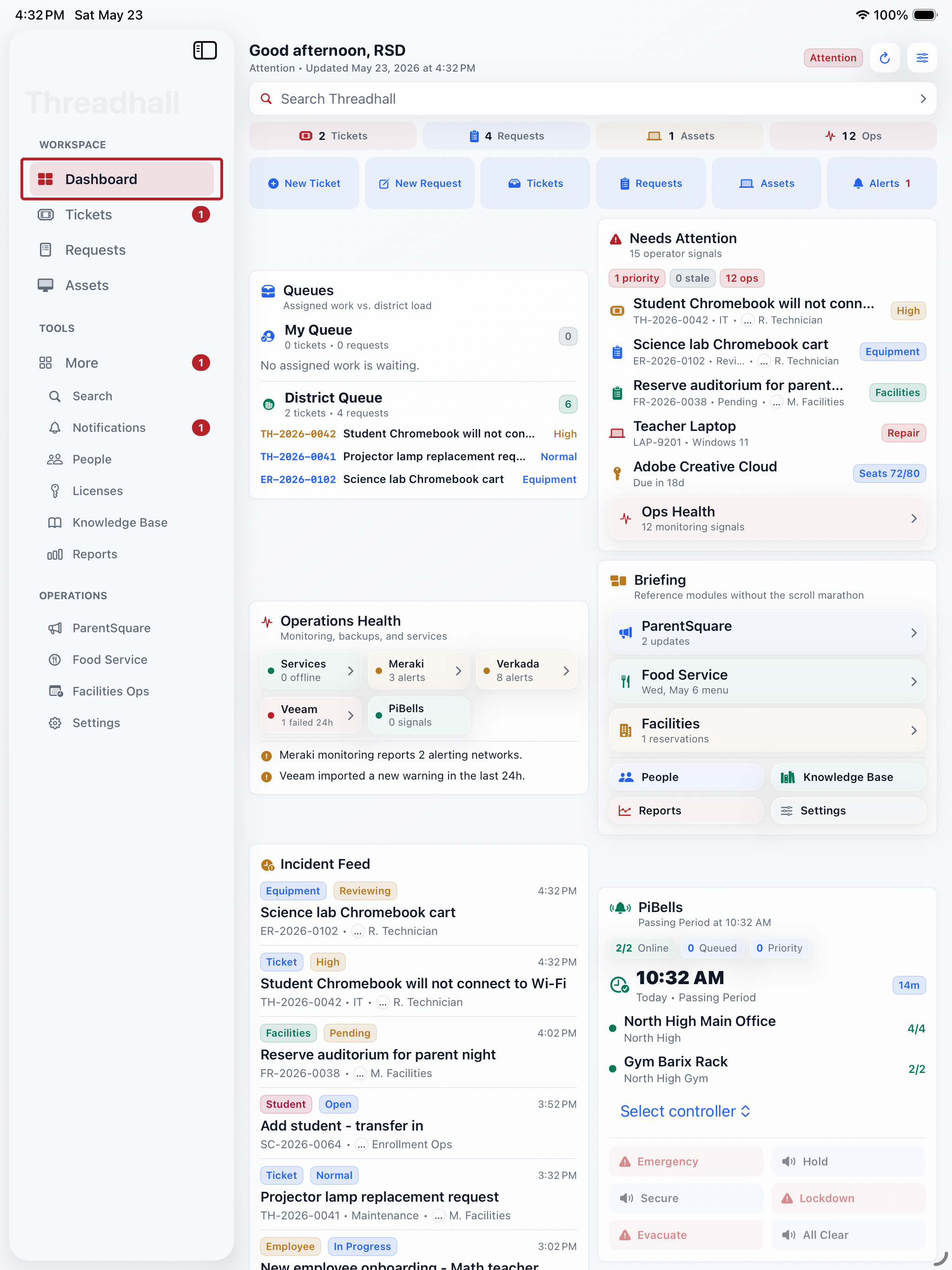Open the Select controller dropdown
Viewport: 952px width, 1270px height.
[685, 1111]
